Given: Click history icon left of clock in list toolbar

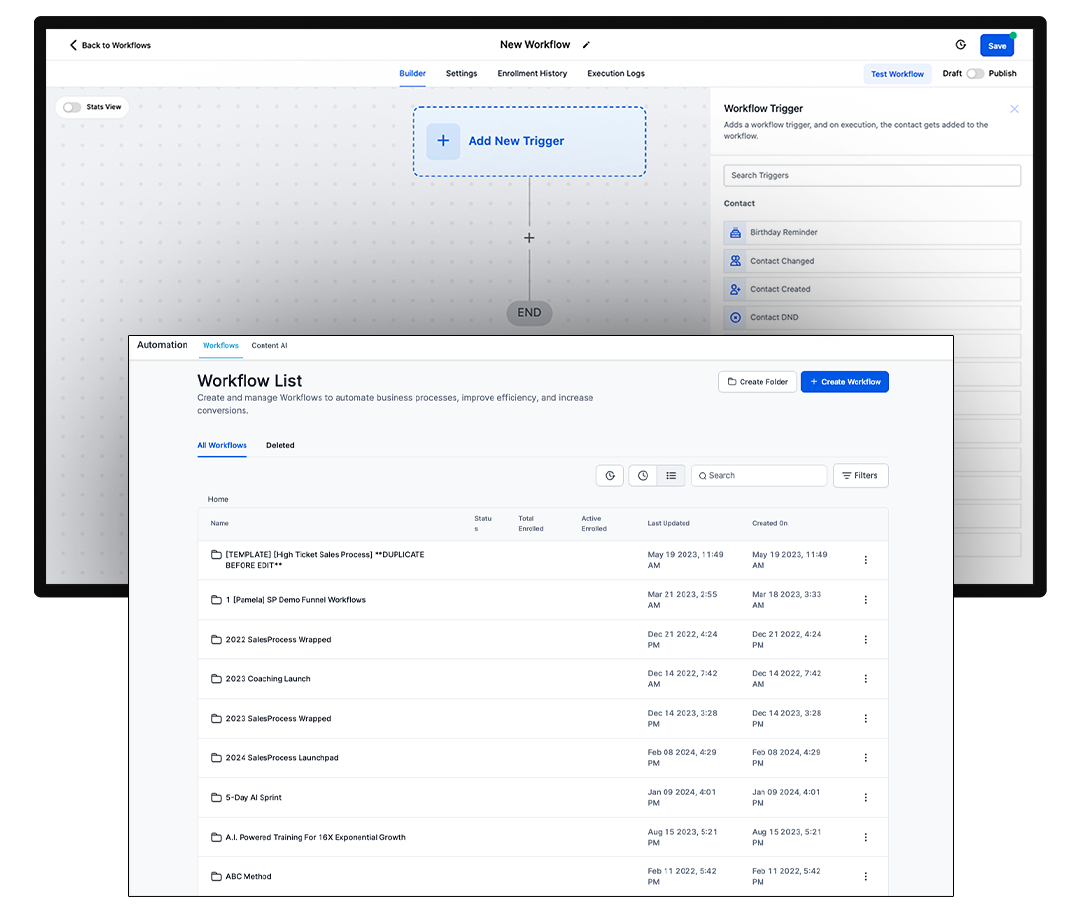Looking at the screenshot, I should pyautogui.click(x=610, y=475).
